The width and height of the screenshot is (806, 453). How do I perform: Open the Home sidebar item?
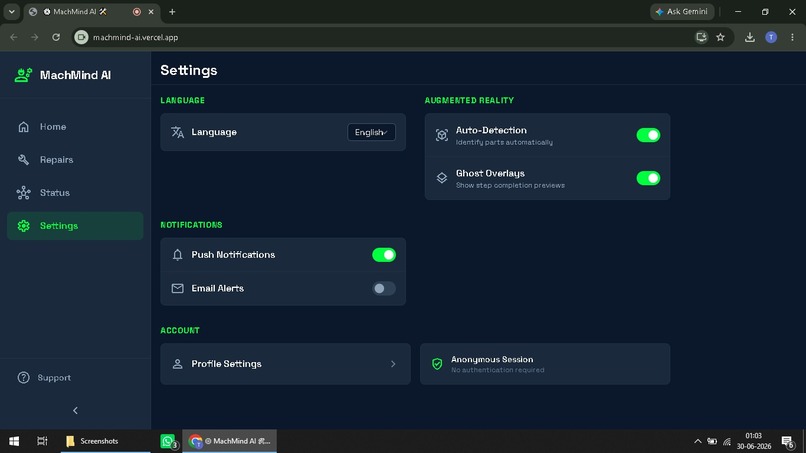75,126
